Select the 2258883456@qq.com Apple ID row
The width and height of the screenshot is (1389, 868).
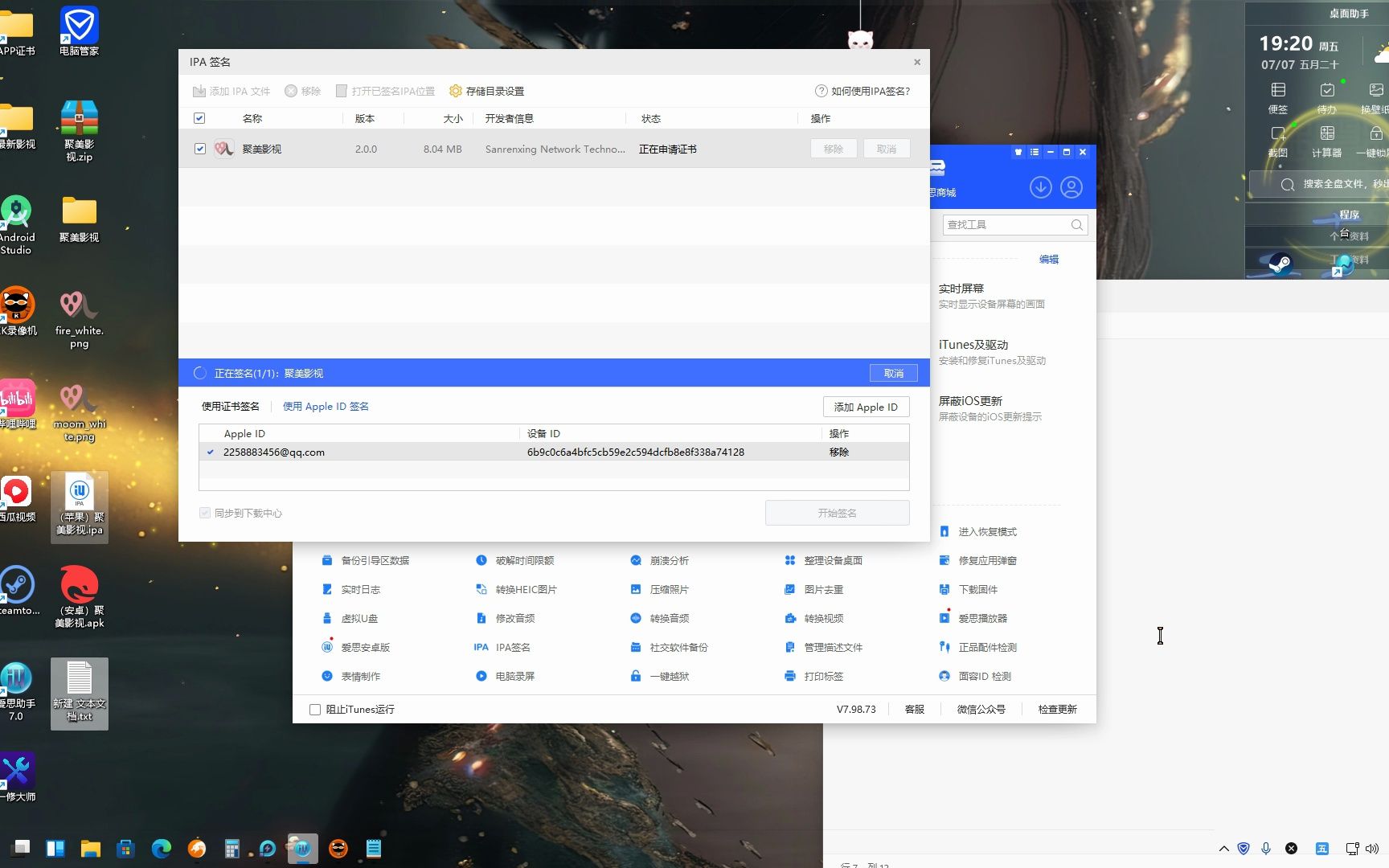coord(554,452)
